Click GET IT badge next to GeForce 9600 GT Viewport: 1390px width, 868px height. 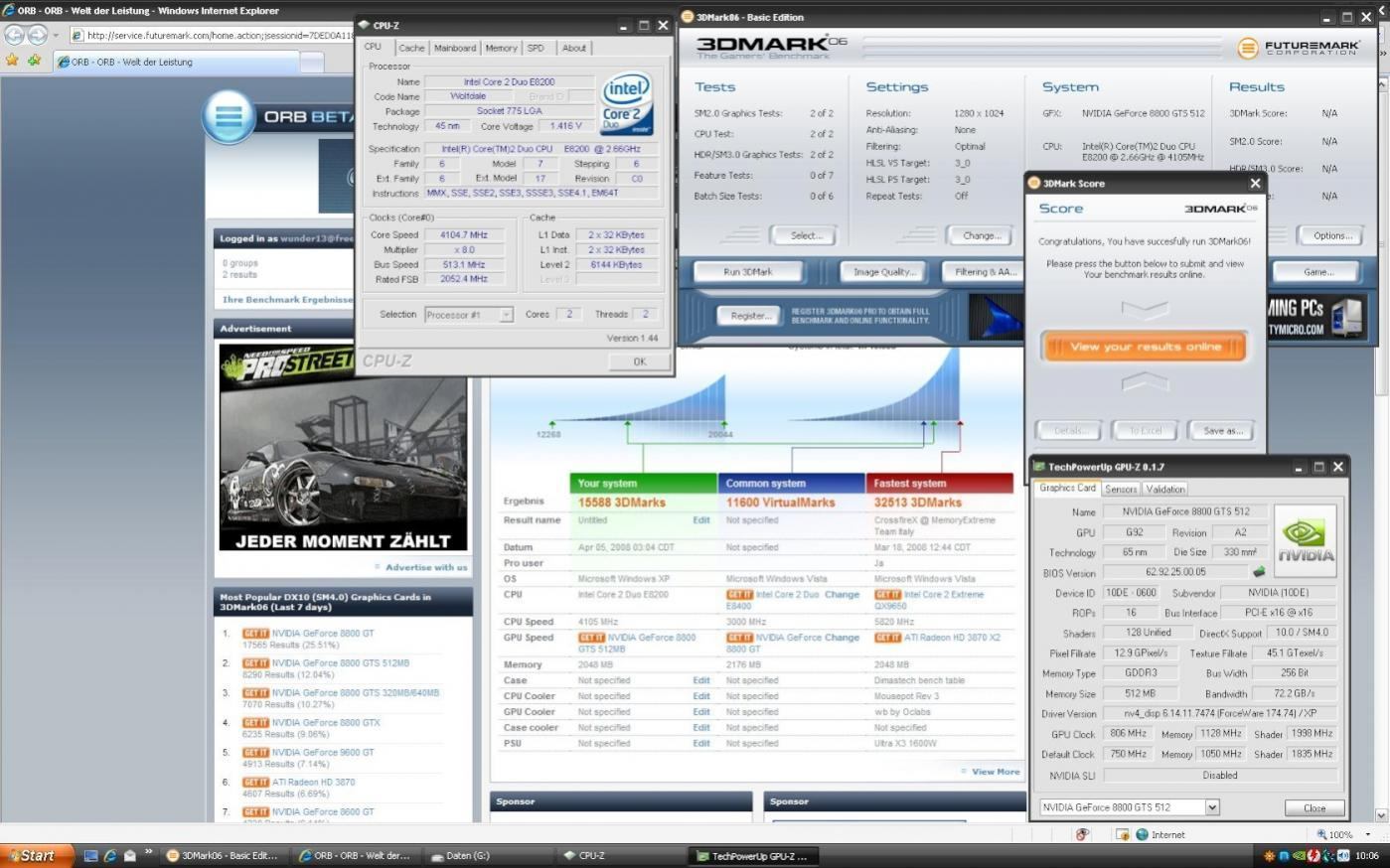pos(255,753)
